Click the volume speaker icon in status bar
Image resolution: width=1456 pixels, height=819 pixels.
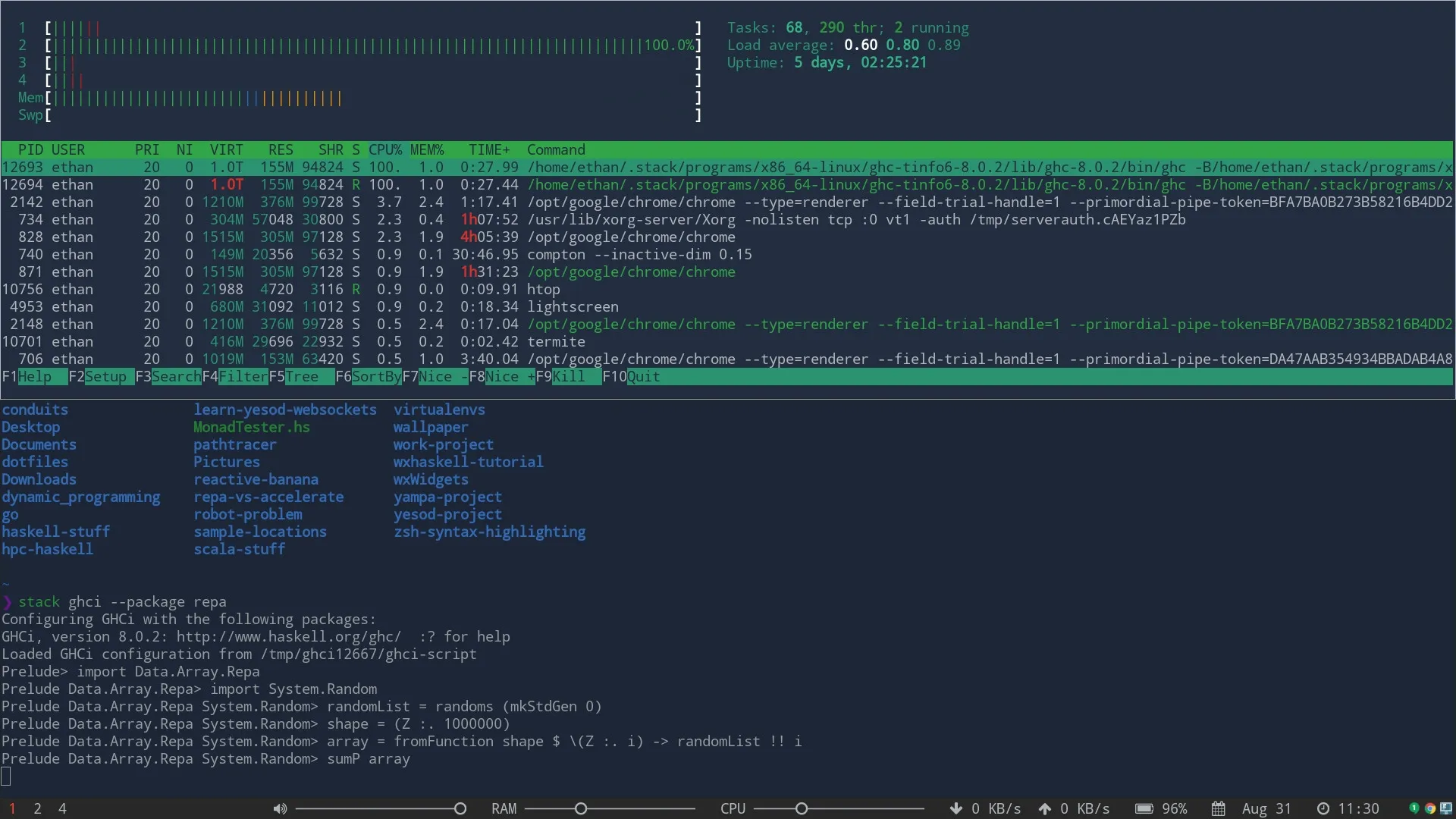click(280, 808)
